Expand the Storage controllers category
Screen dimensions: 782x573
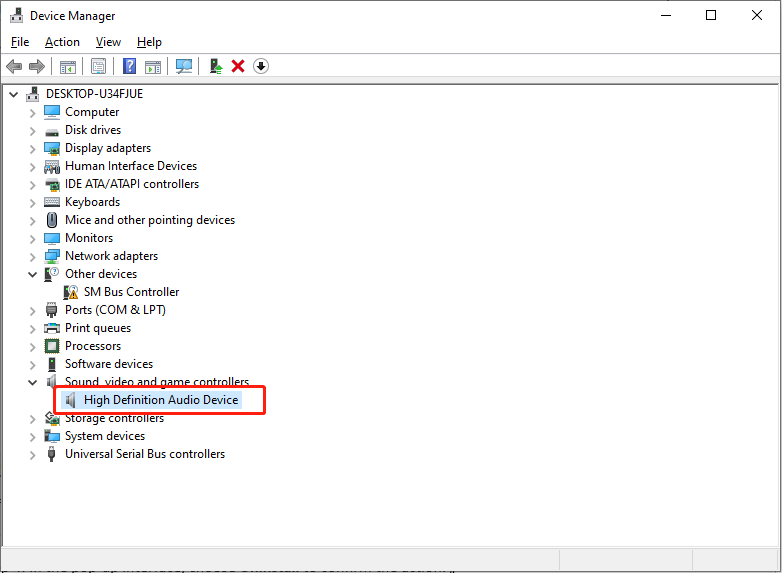[x=32, y=419]
